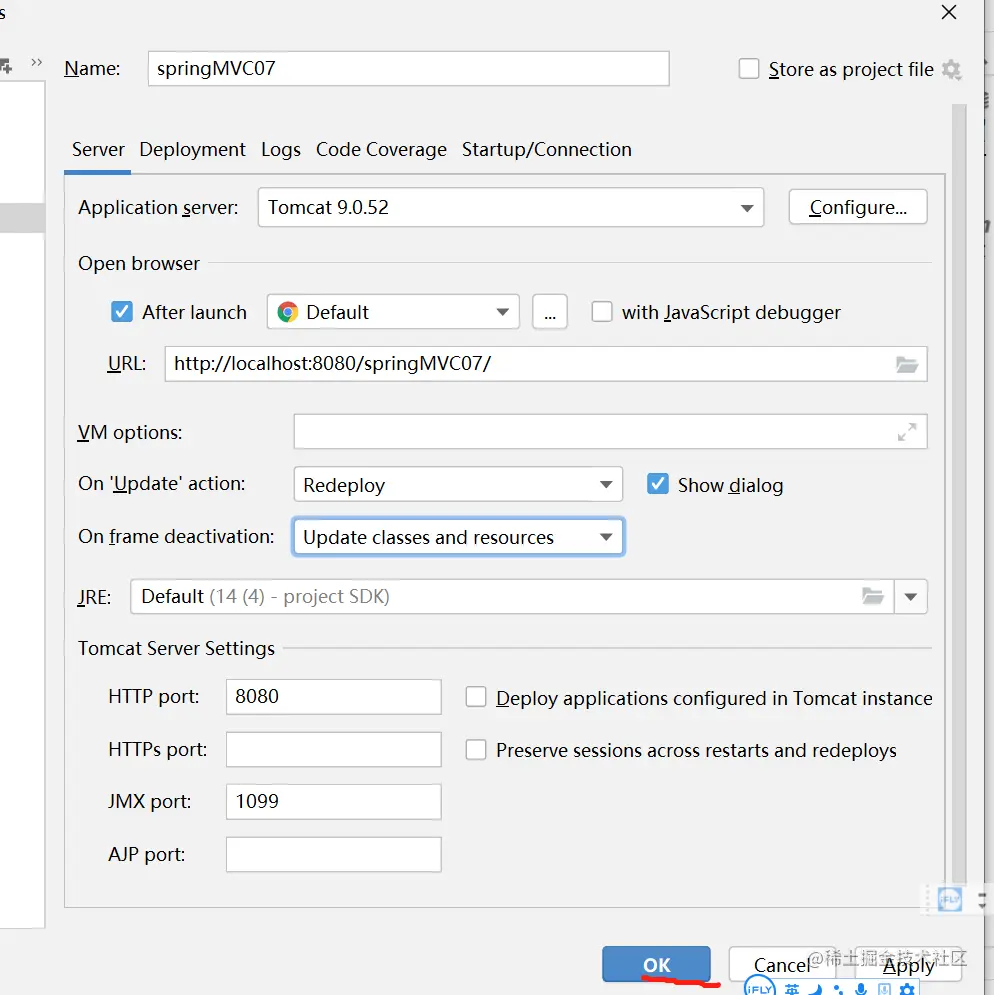Switch to the Logs tab

281,150
